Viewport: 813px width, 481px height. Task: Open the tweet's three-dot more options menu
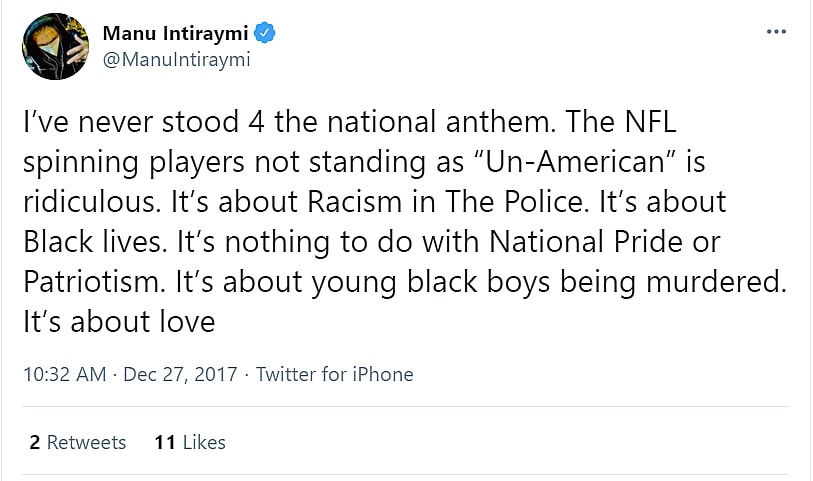(x=775, y=32)
